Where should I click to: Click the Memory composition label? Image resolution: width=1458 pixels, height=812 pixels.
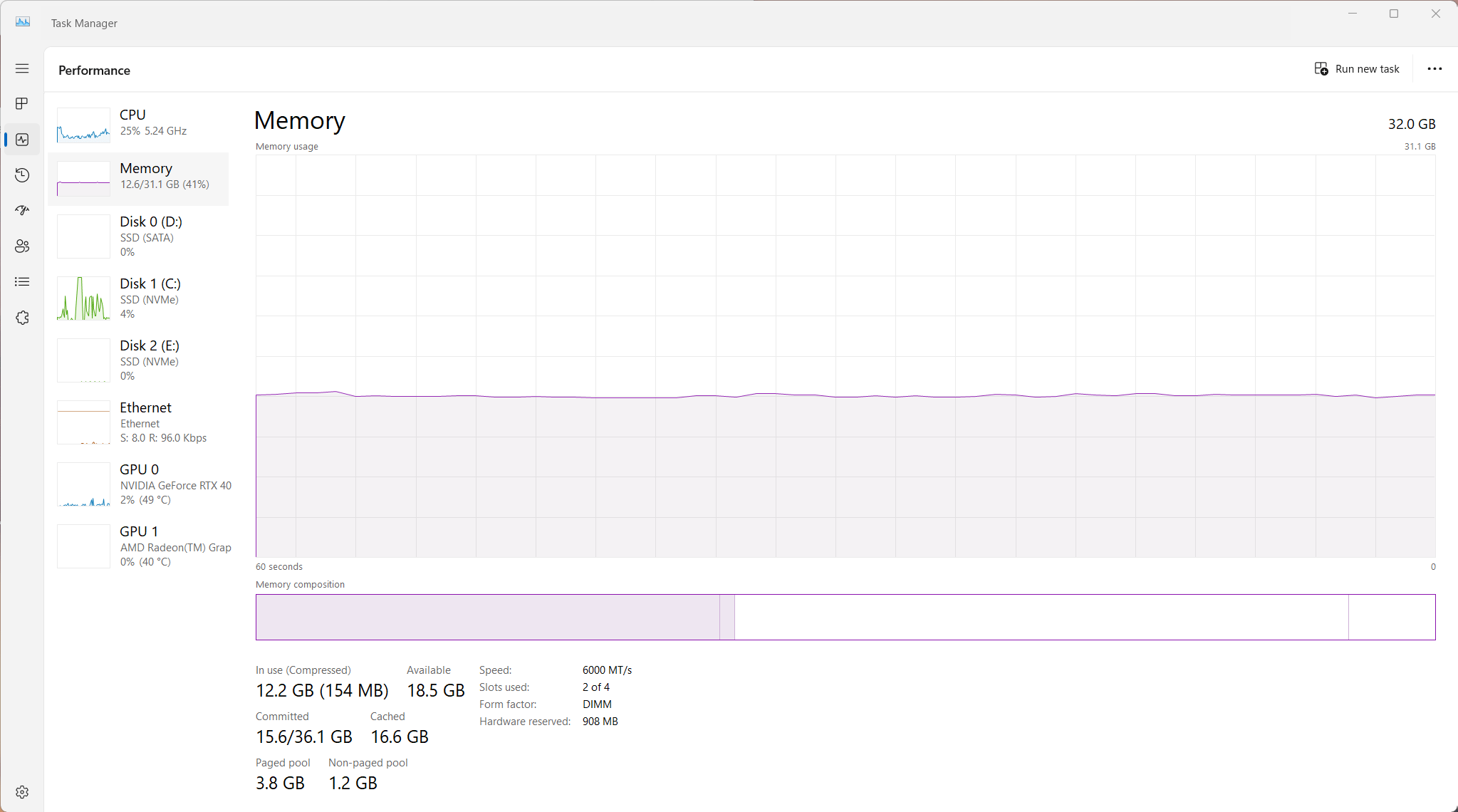tap(300, 585)
